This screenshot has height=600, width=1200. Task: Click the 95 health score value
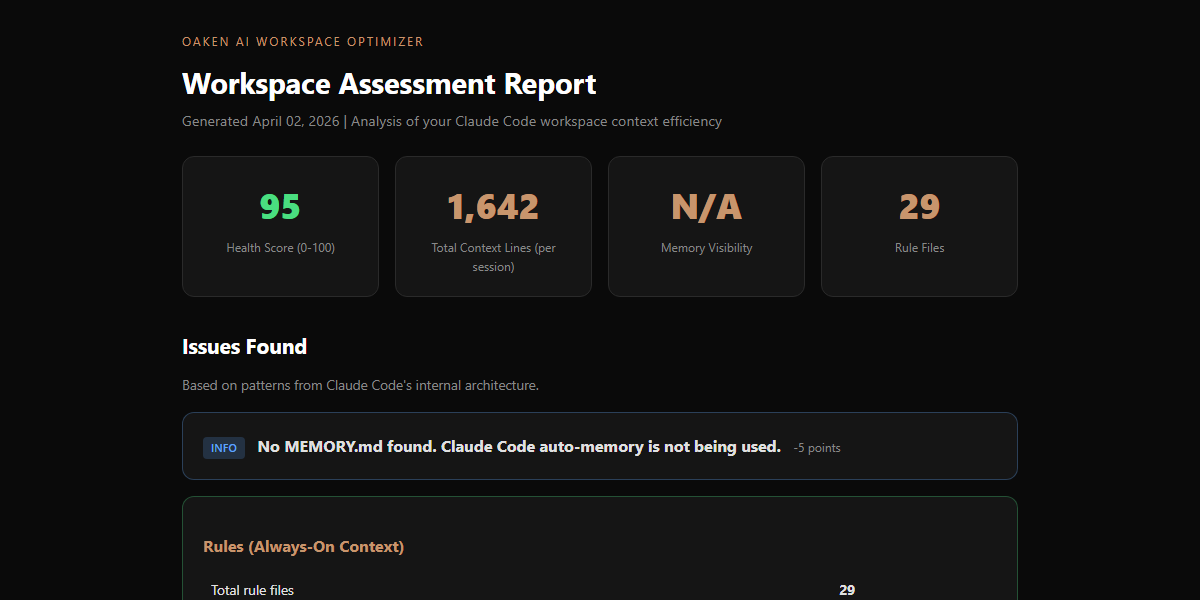[x=280, y=206]
